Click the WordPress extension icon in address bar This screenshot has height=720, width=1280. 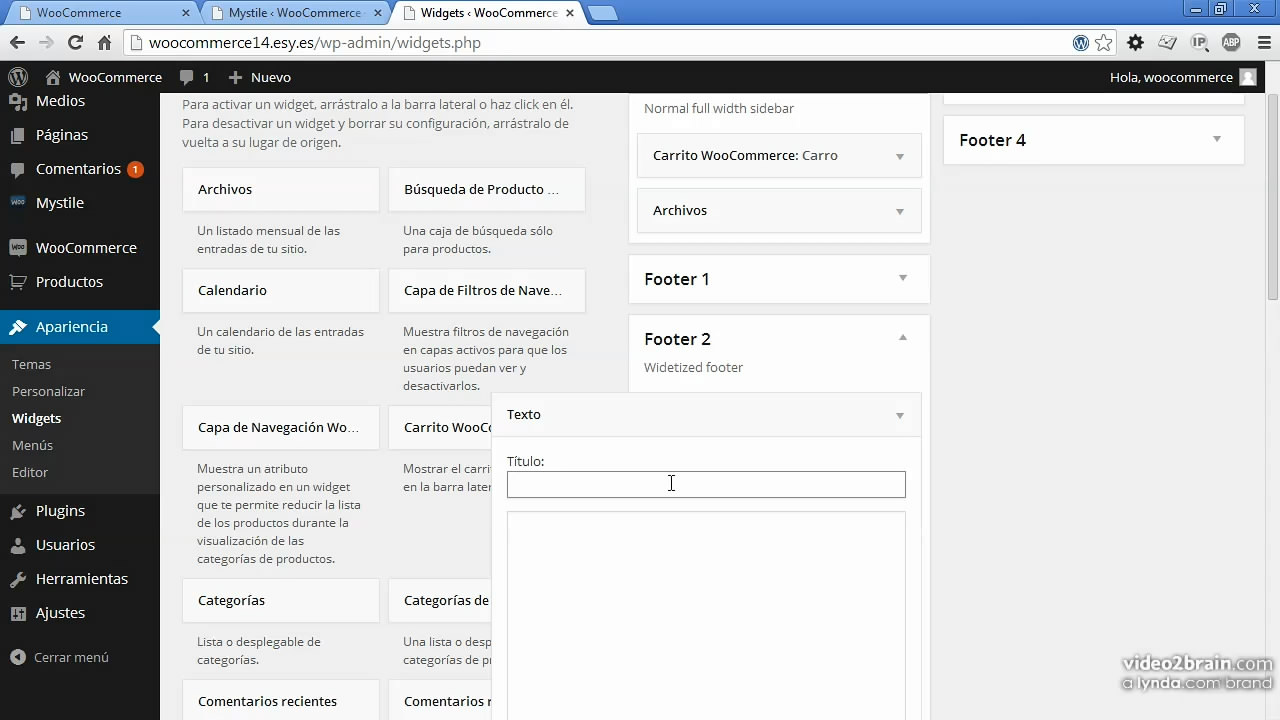1081,43
